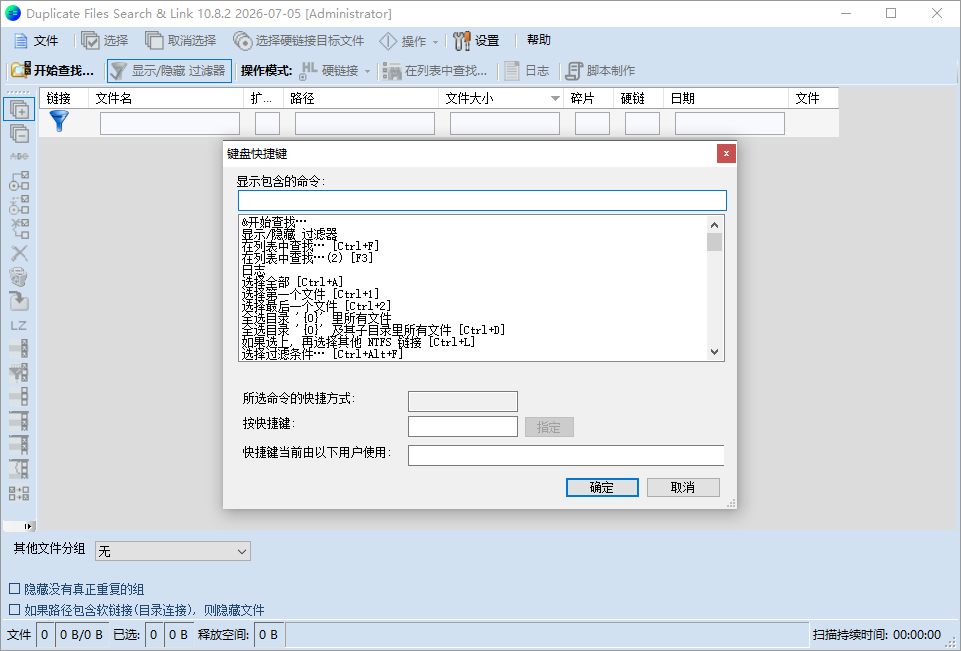Image resolution: width=961 pixels, height=651 pixels.
Task: Click the 脚本制作 toolbar button
Action: click(600, 70)
